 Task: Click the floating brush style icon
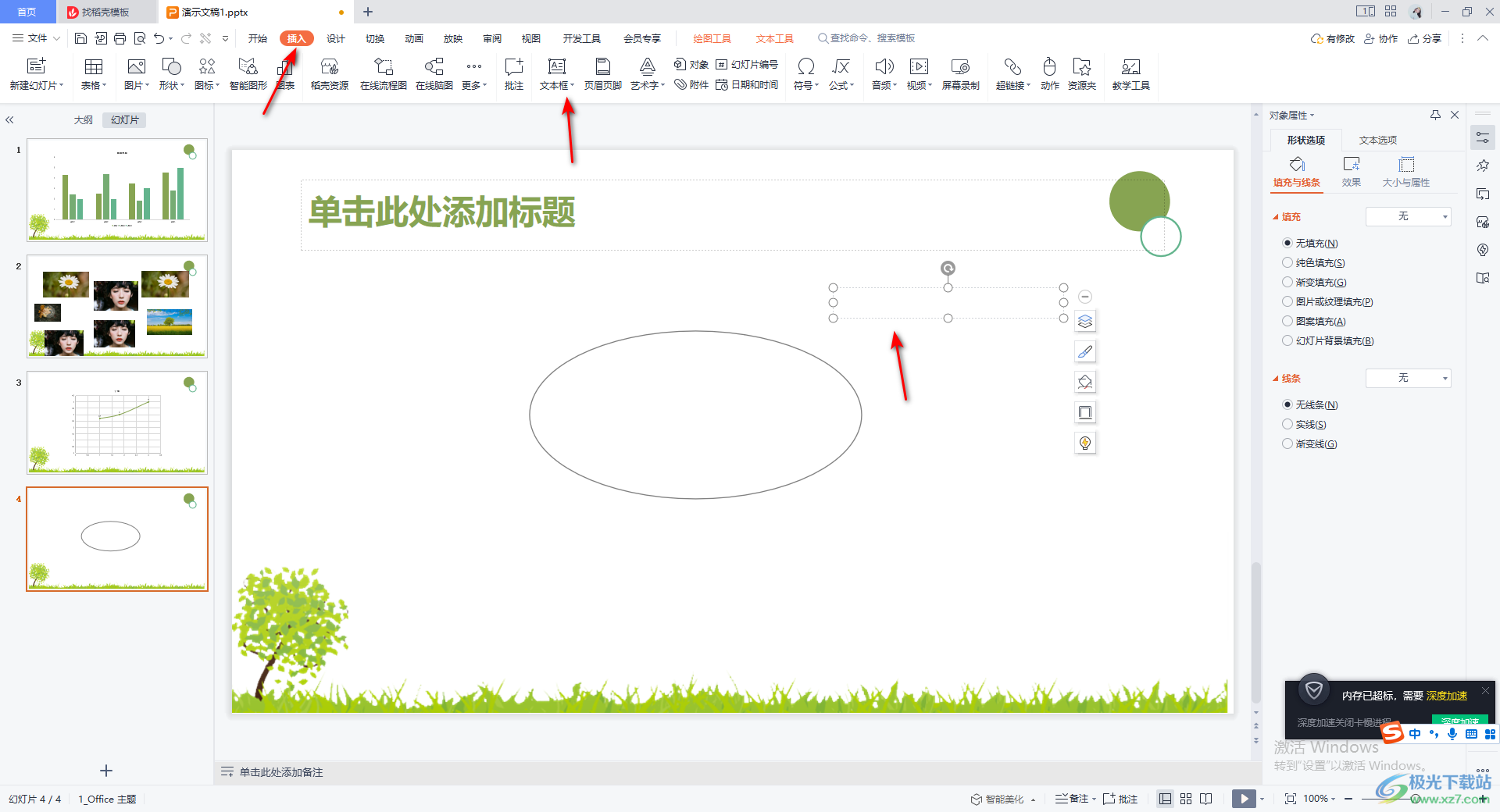coord(1085,351)
